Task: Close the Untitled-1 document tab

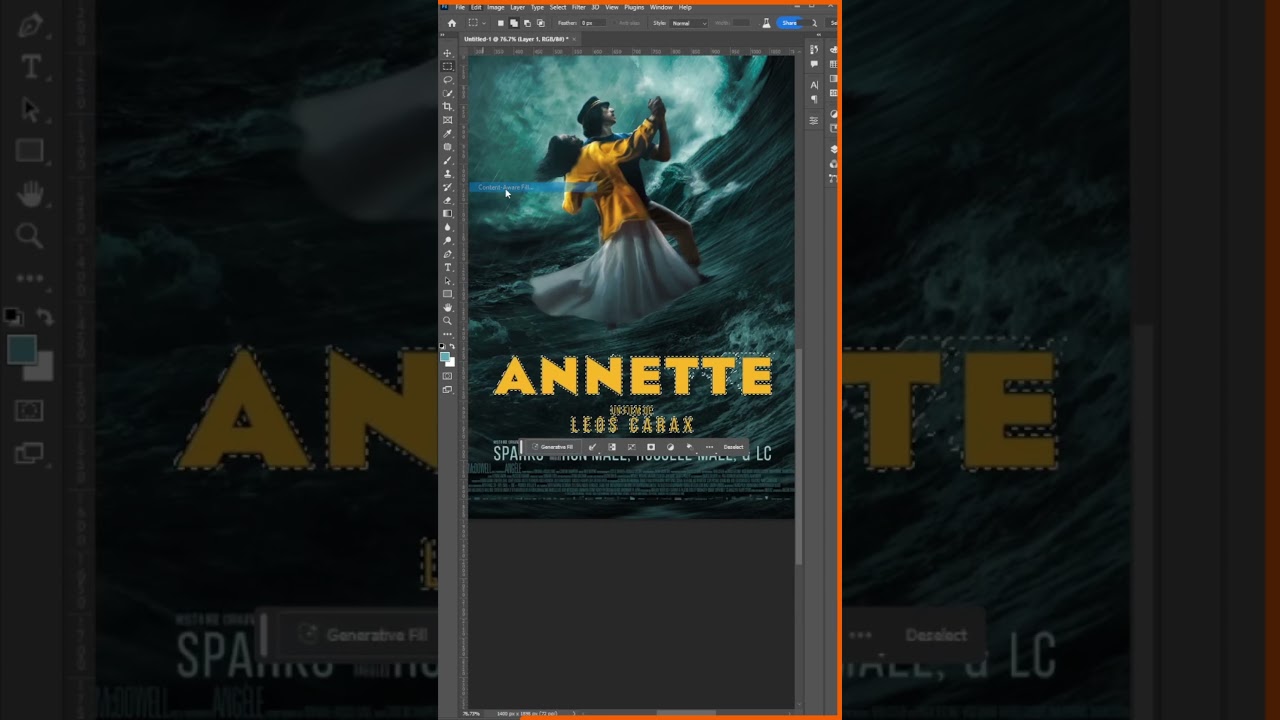Action: (x=574, y=39)
